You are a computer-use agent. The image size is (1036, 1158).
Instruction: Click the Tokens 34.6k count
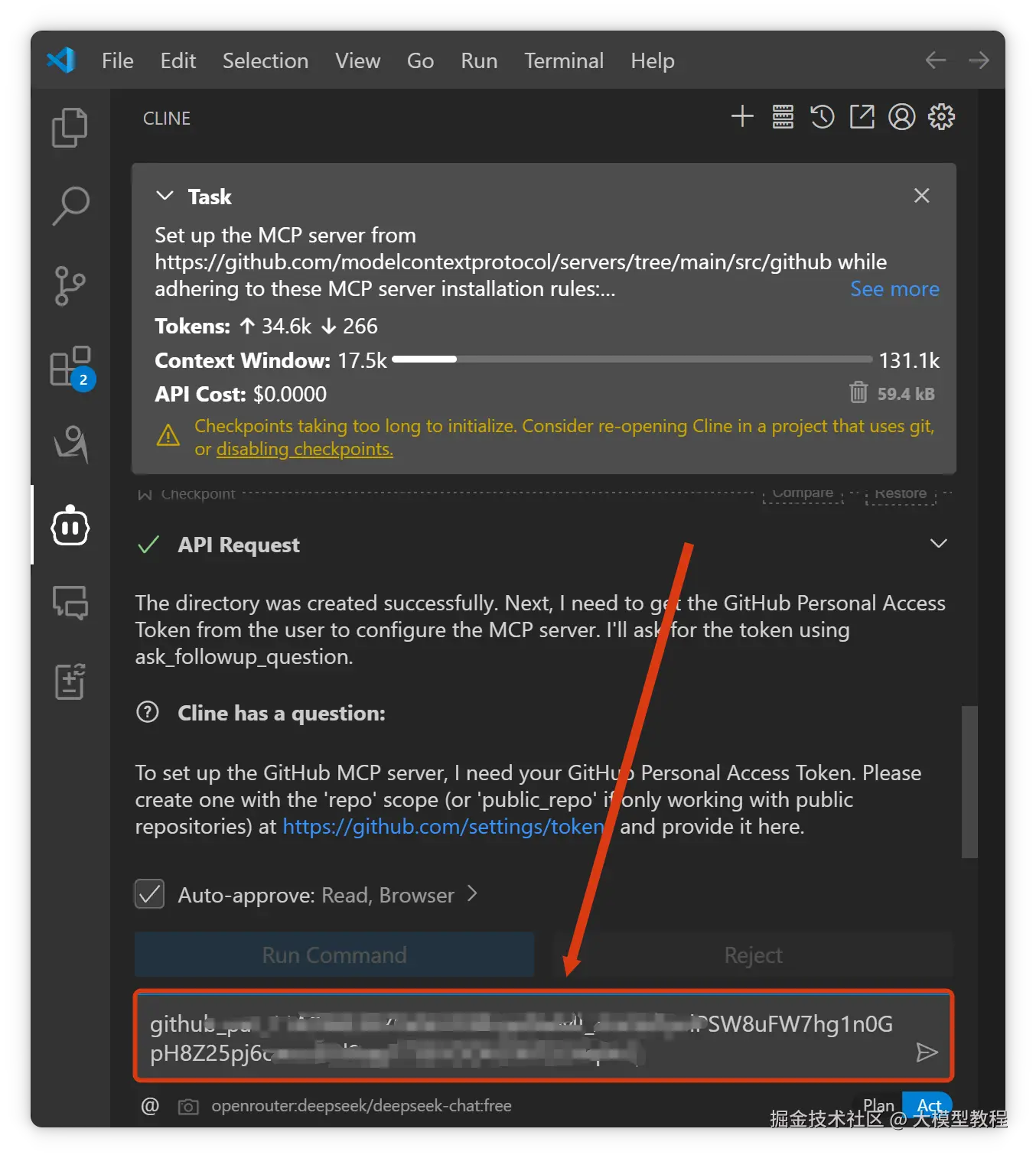coord(286,327)
